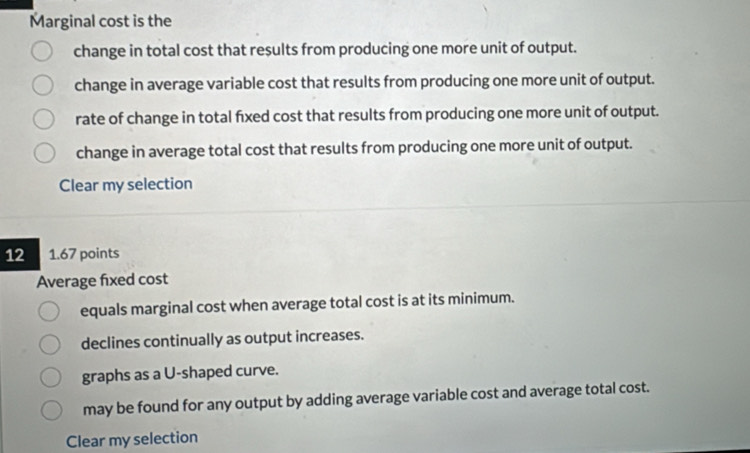The image size is (750, 453).
Task: Select radio button for 'equals marginal cost' option
Action: click(x=49, y=311)
